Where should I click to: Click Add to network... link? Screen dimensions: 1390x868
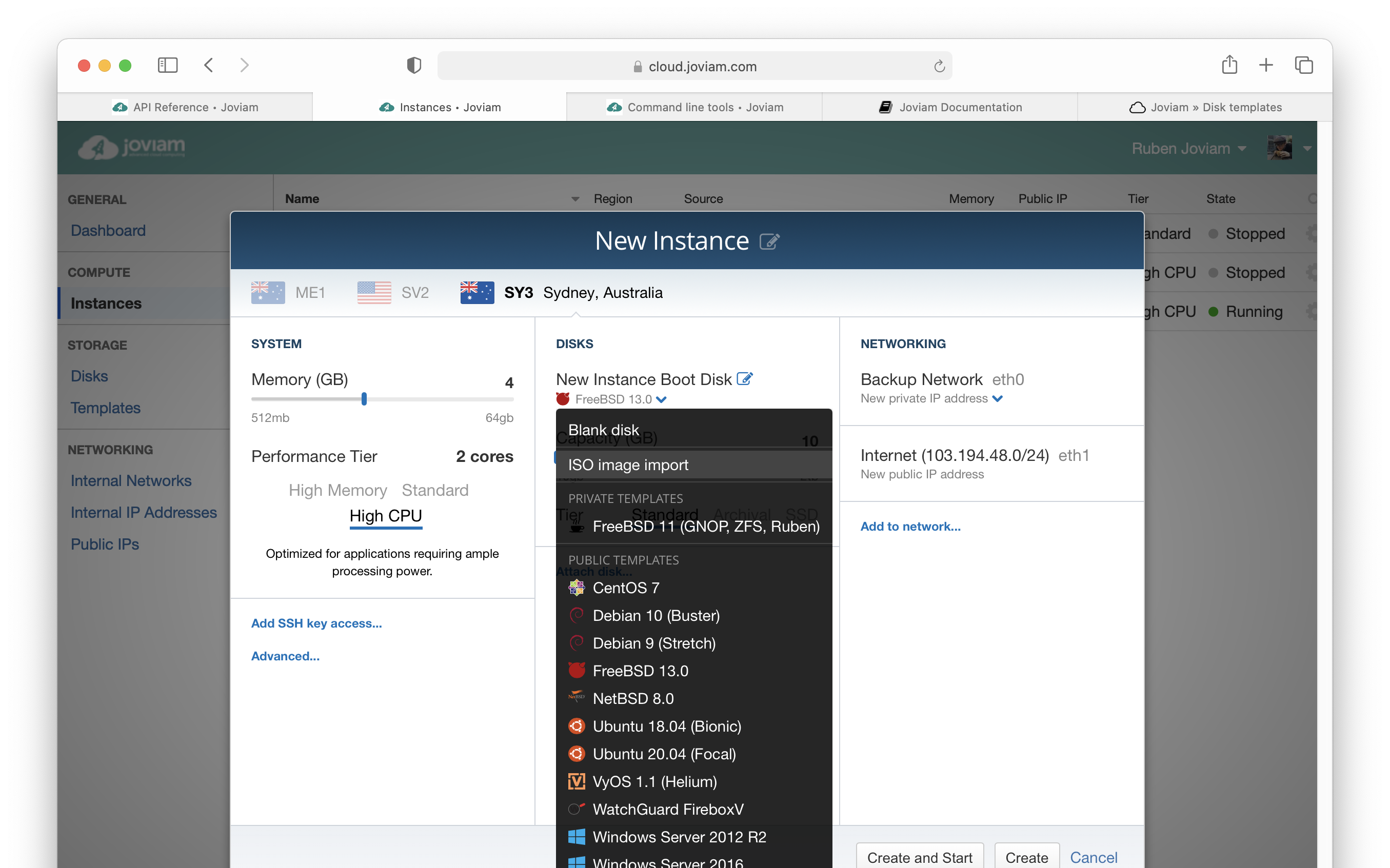[x=910, y=526]
